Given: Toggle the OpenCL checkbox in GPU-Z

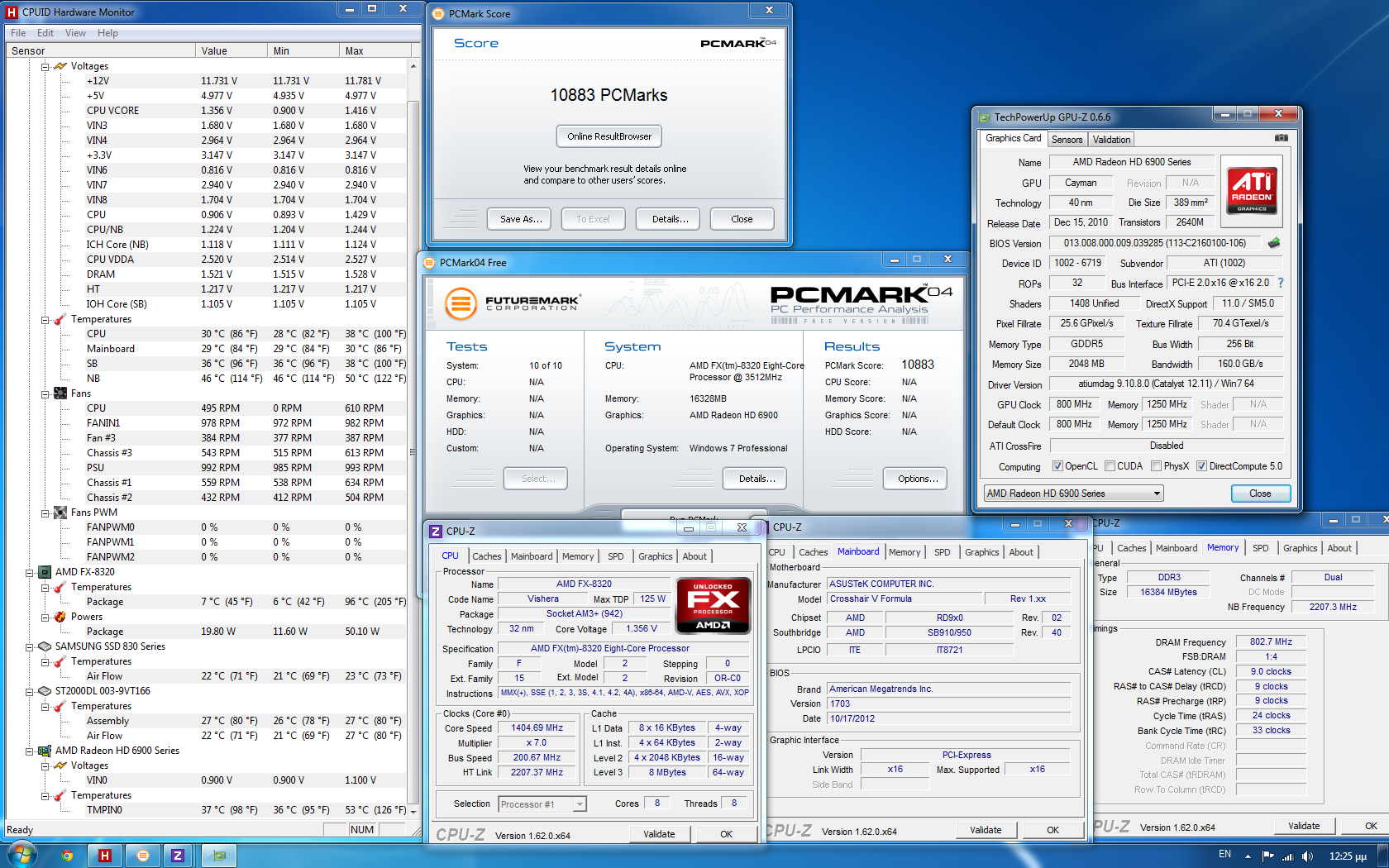Looking at the screenshot, I should tap(1057, 466).
